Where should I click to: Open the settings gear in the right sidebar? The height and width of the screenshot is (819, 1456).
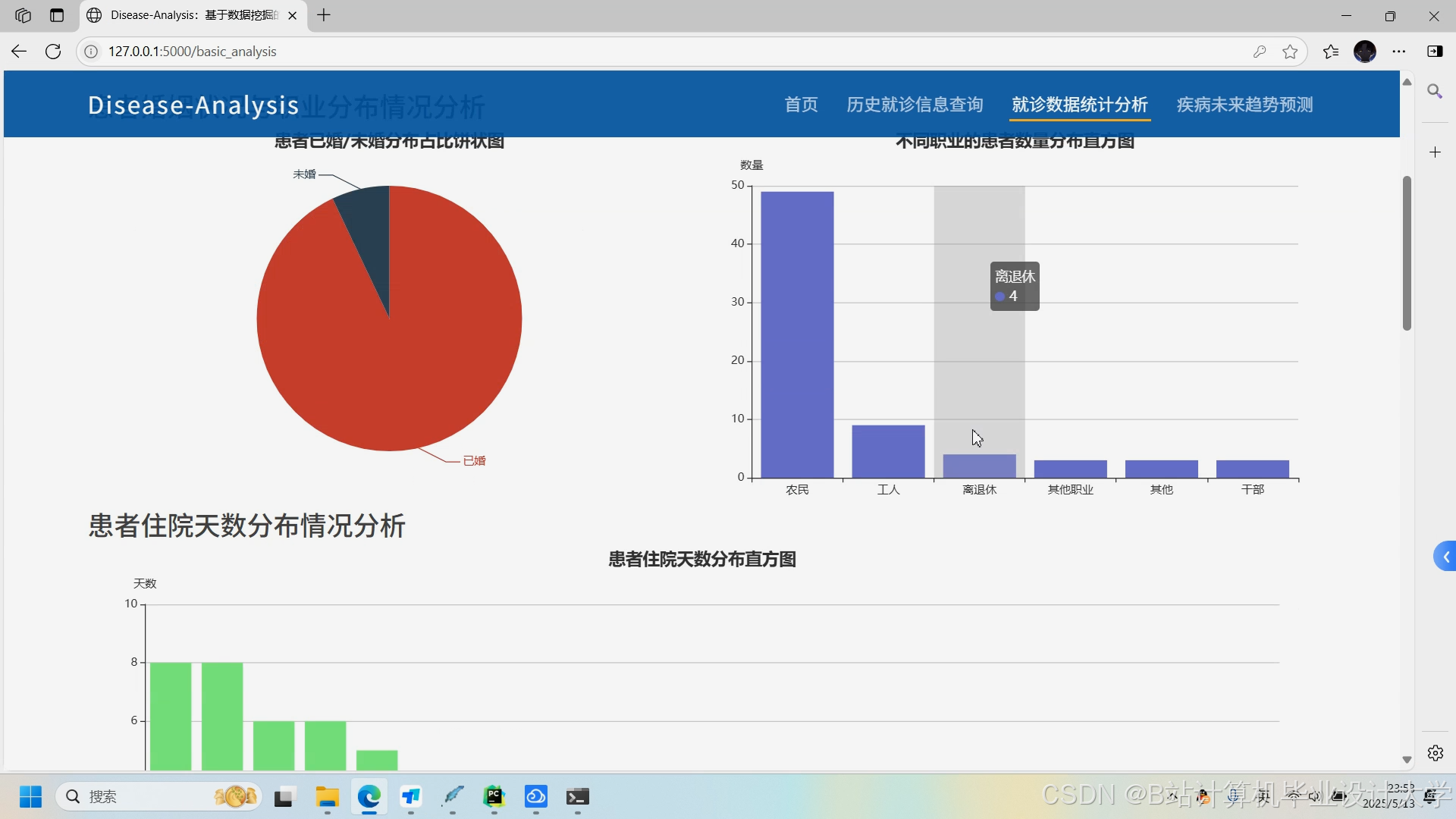click(1436, 753)
